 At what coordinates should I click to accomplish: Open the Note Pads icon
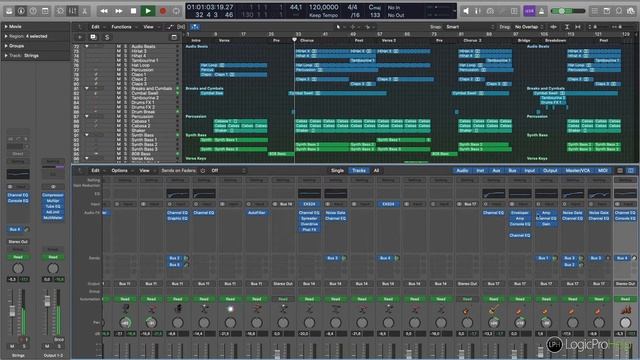607,11
